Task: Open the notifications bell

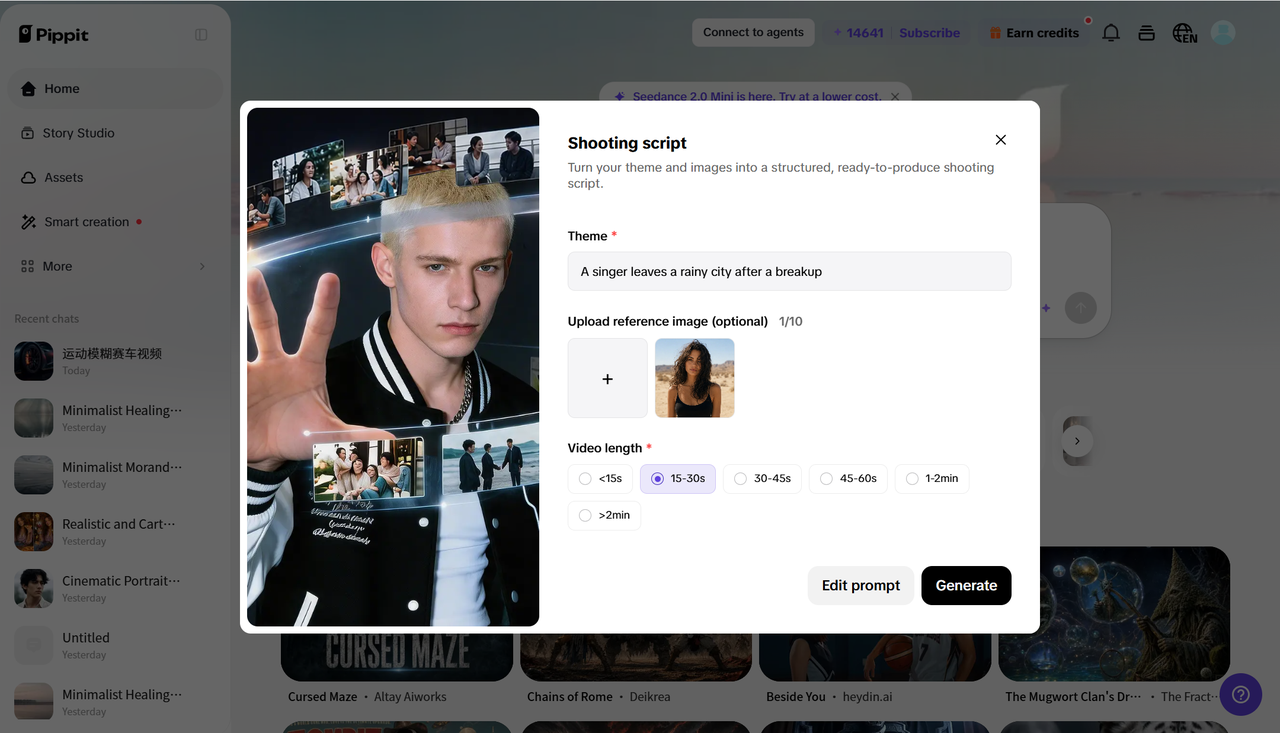Action: click(1111, 33)
